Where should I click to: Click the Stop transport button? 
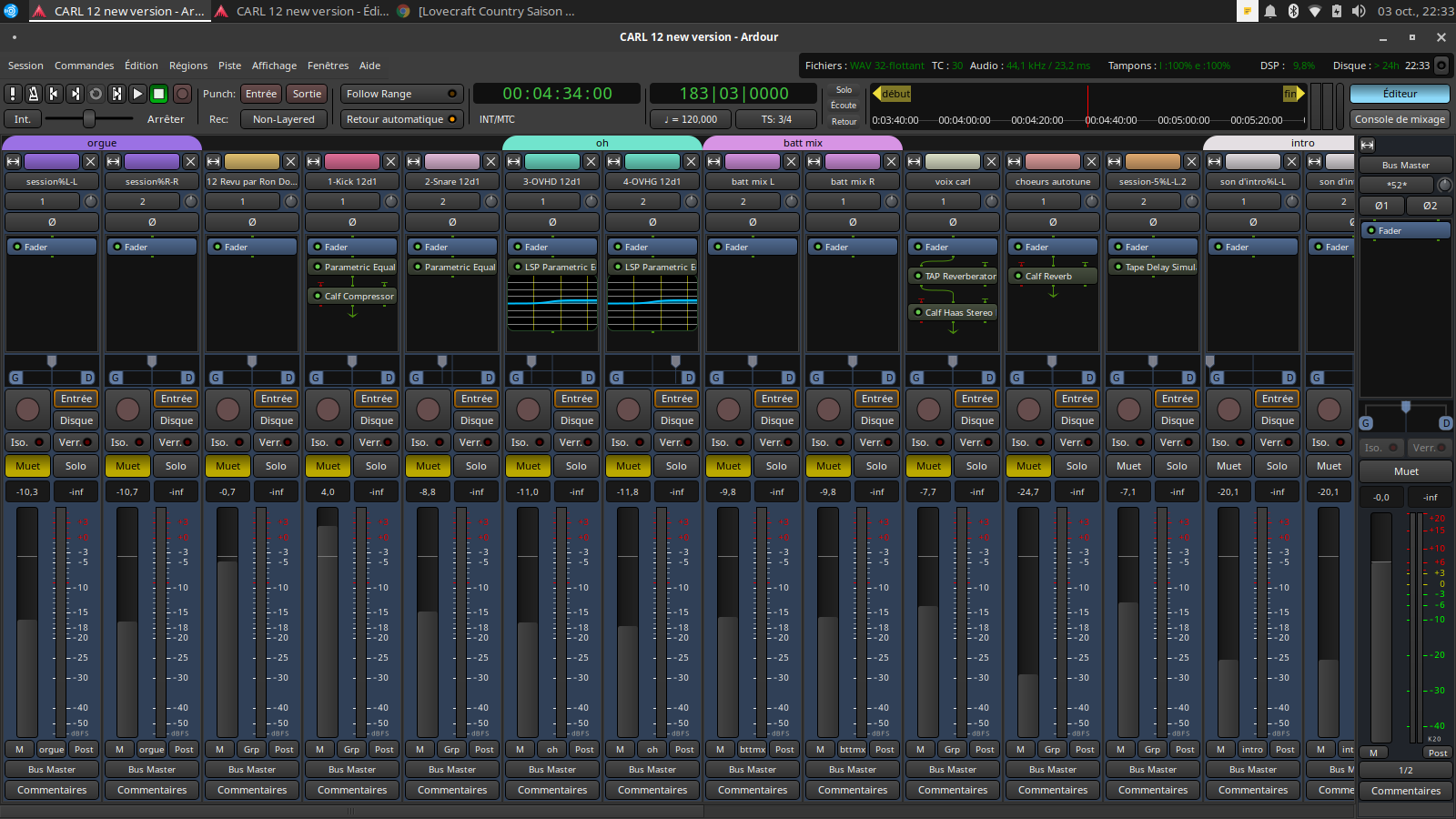[158, 94]
